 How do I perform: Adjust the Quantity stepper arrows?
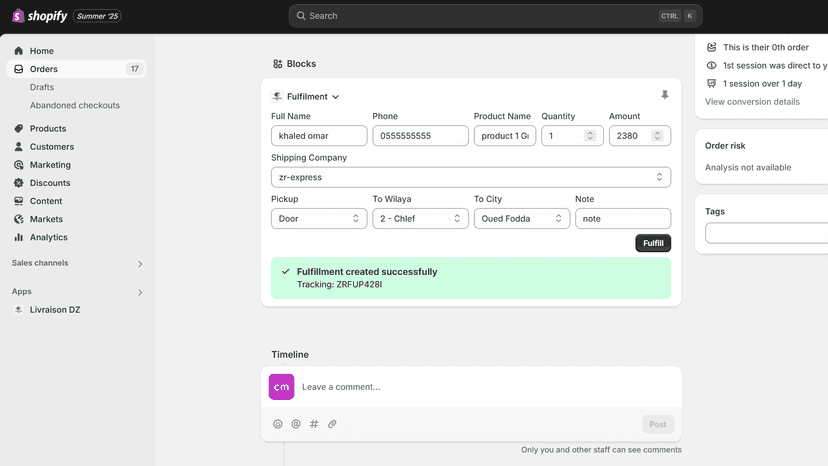(590, 136)
